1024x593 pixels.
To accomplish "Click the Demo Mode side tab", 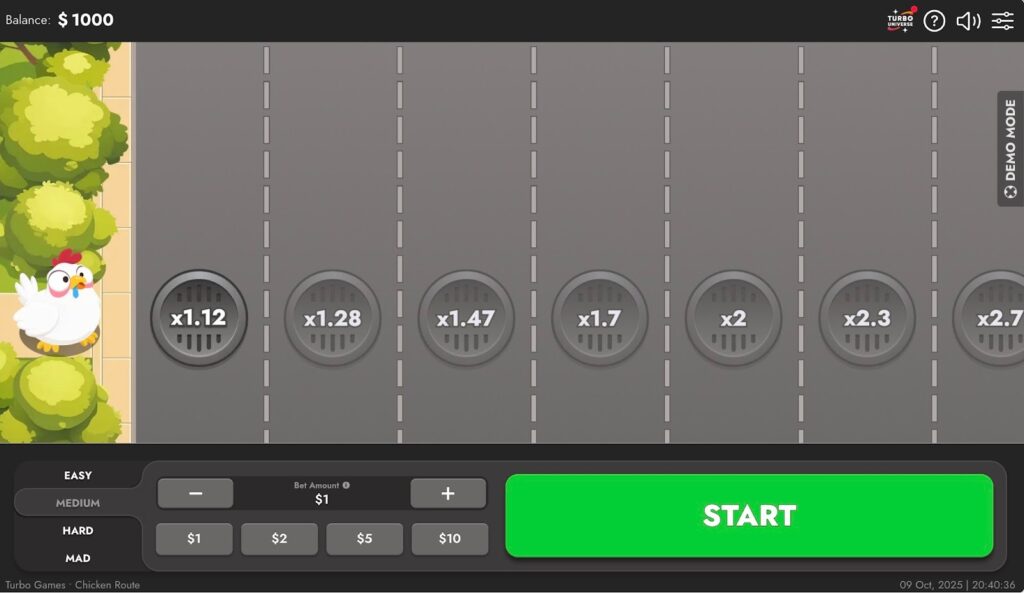I will click(1010, 149).
